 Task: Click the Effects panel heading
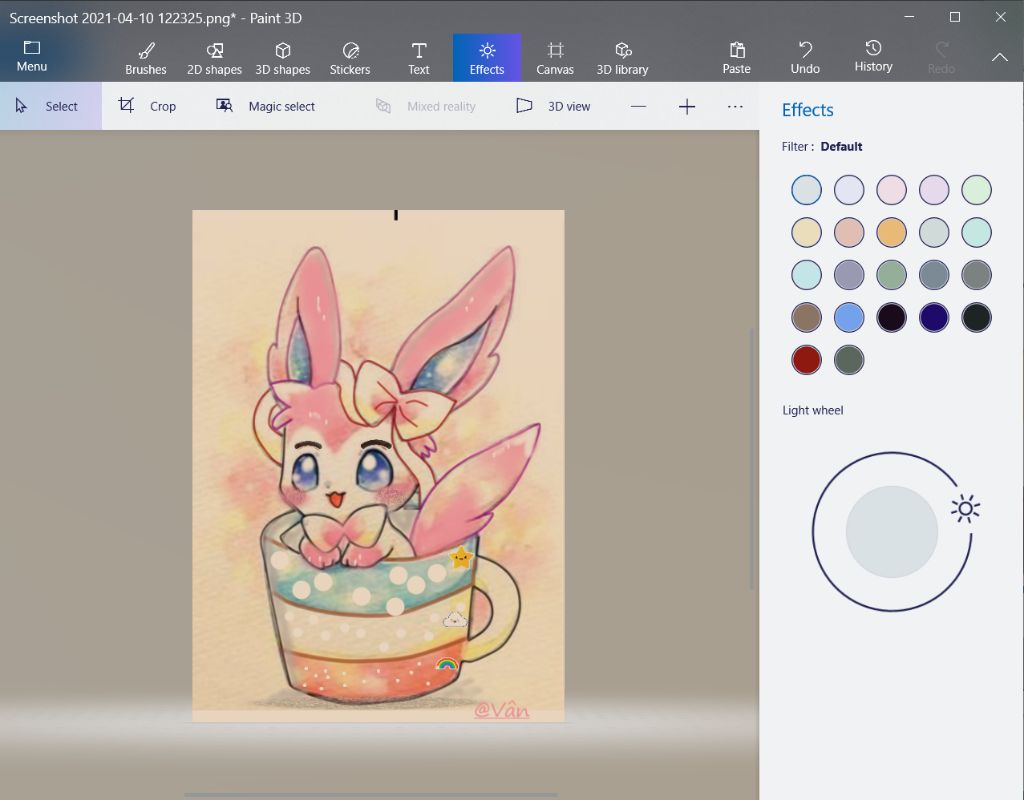coord(807,110)
